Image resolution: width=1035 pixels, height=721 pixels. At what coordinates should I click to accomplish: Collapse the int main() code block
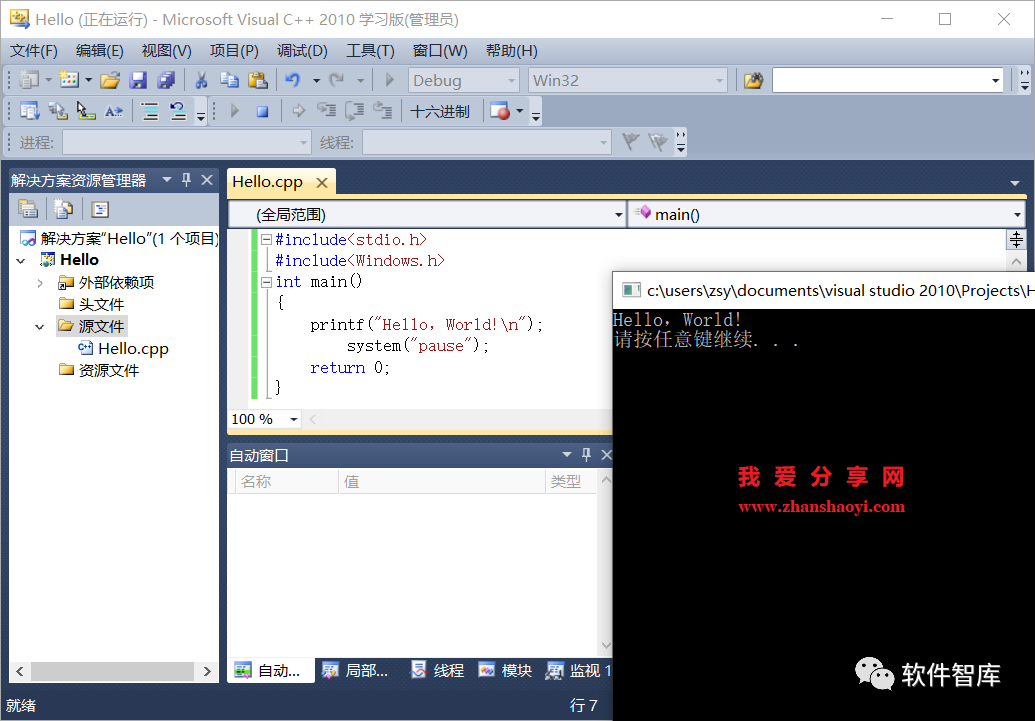266,282
